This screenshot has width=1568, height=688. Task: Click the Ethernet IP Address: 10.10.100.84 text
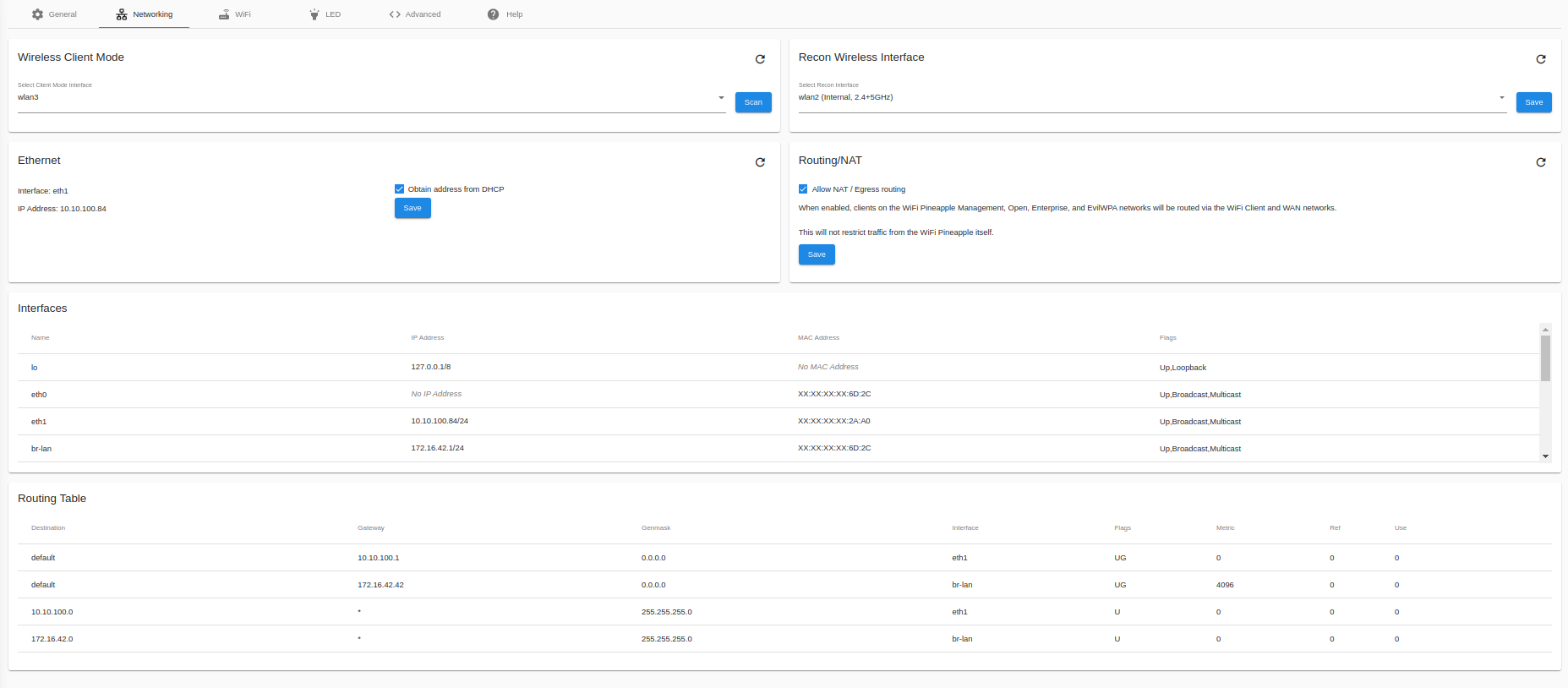coord(63,209)
